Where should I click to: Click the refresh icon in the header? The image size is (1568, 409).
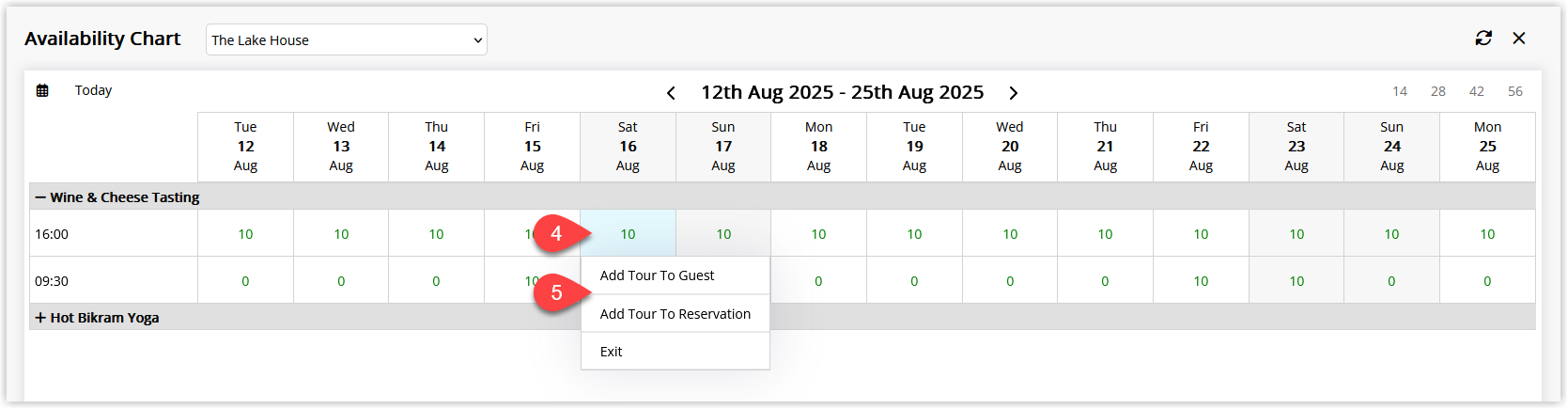[1483, 39]
